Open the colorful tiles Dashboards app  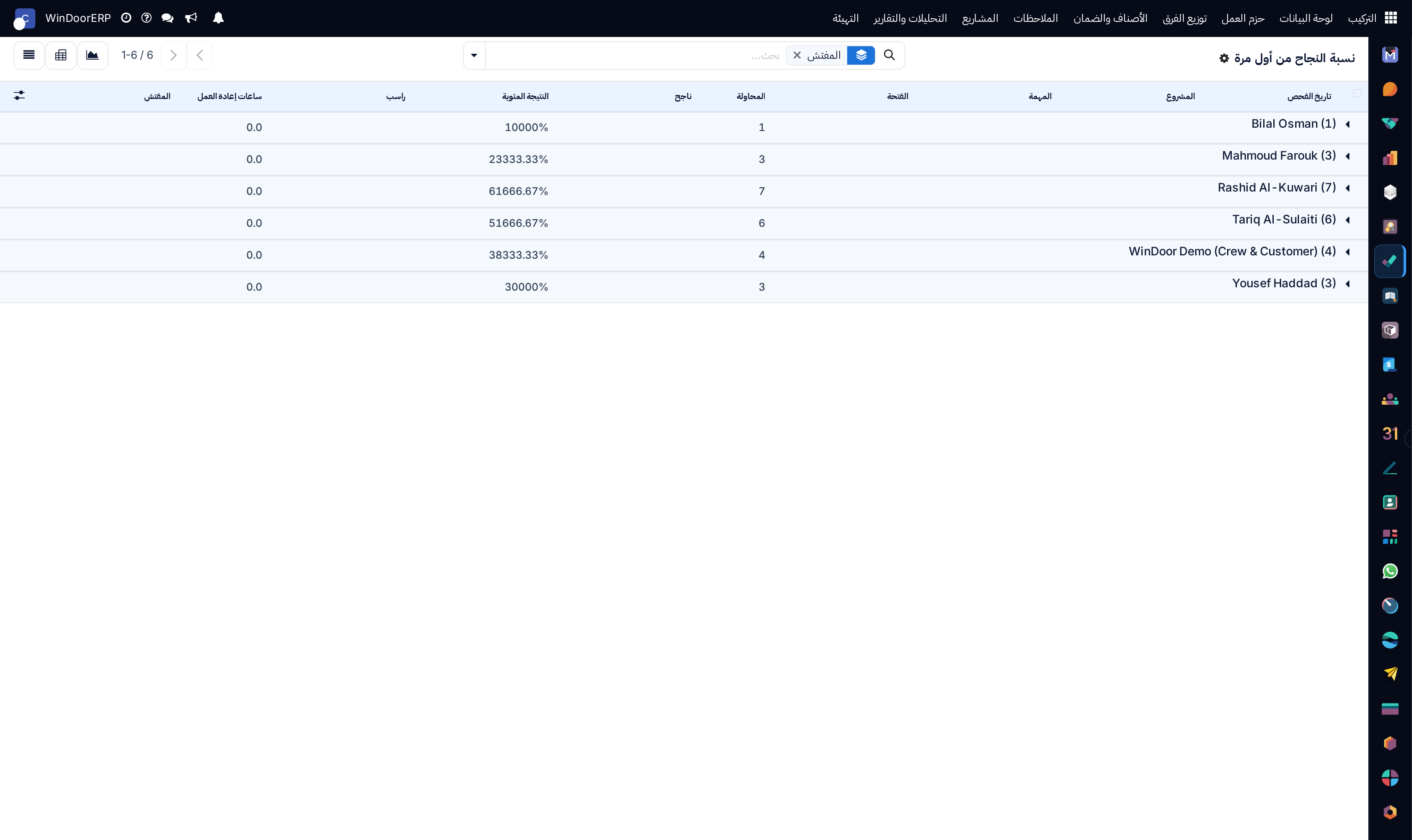[1390, 537]
